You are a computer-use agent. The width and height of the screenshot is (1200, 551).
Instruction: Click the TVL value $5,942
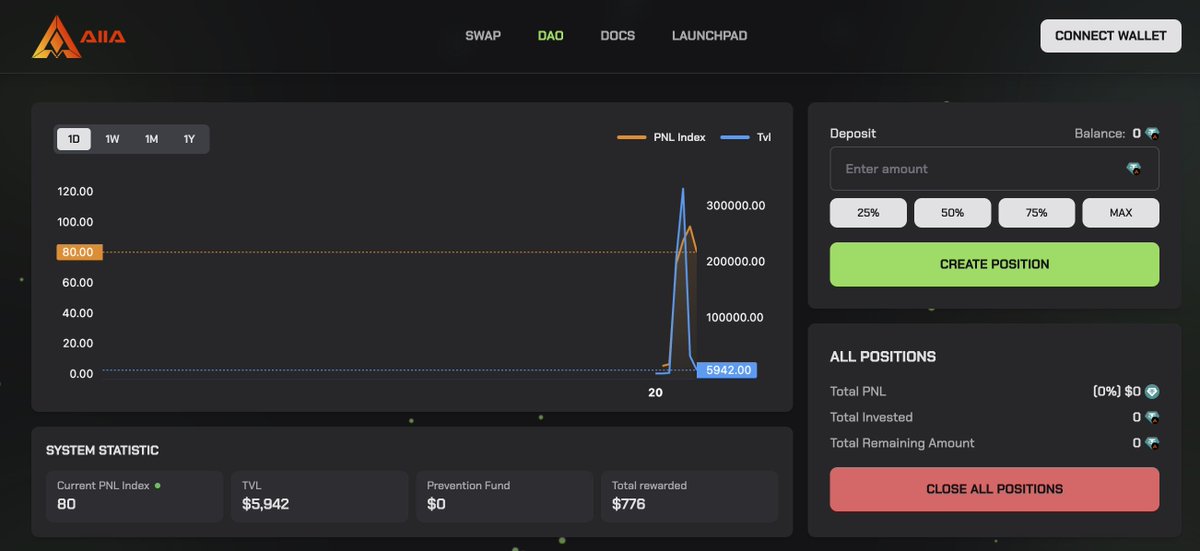(265, 504)
